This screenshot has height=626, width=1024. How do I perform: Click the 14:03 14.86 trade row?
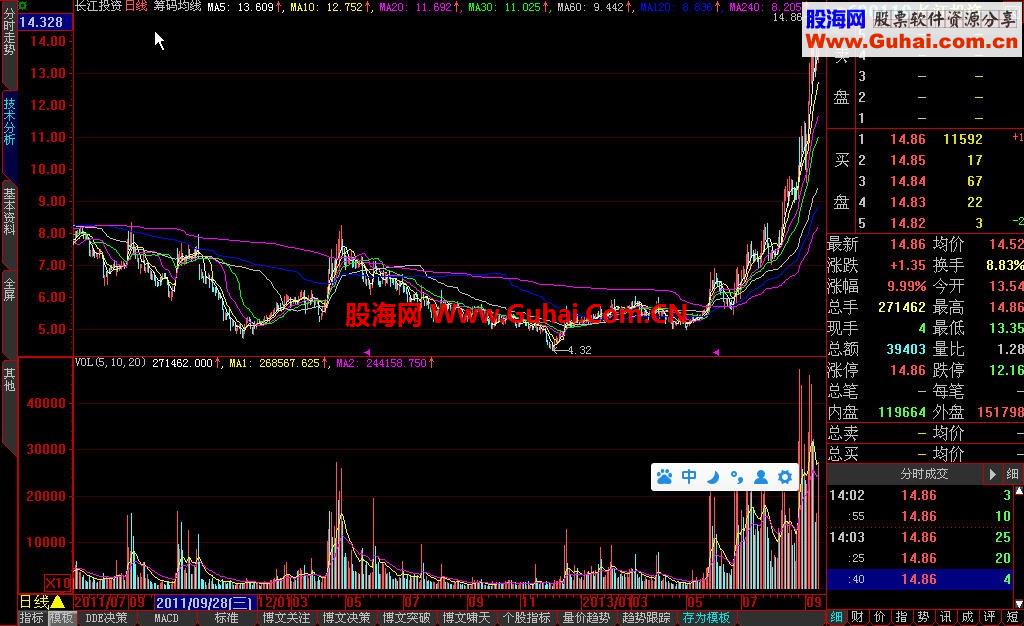920,537
